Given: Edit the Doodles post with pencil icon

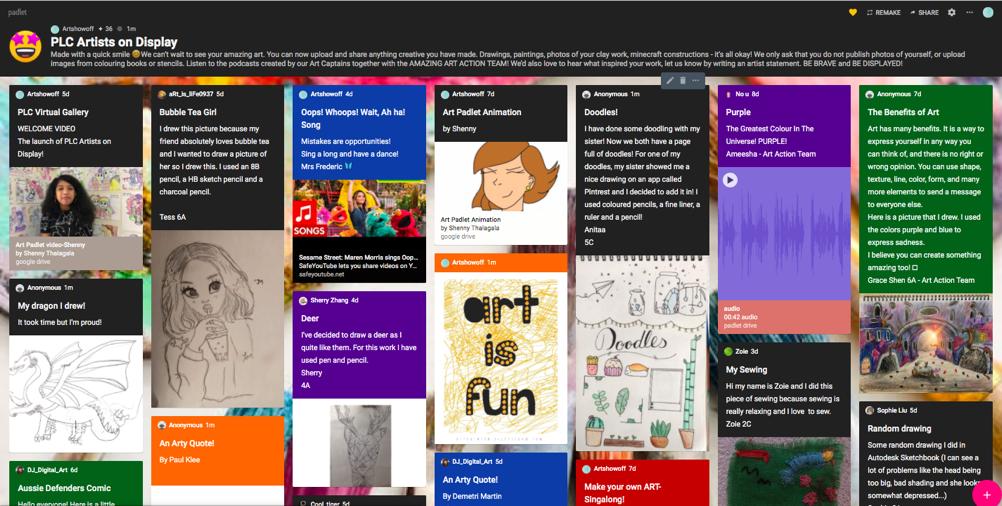Looking at the screenshot, I should 670,80.
